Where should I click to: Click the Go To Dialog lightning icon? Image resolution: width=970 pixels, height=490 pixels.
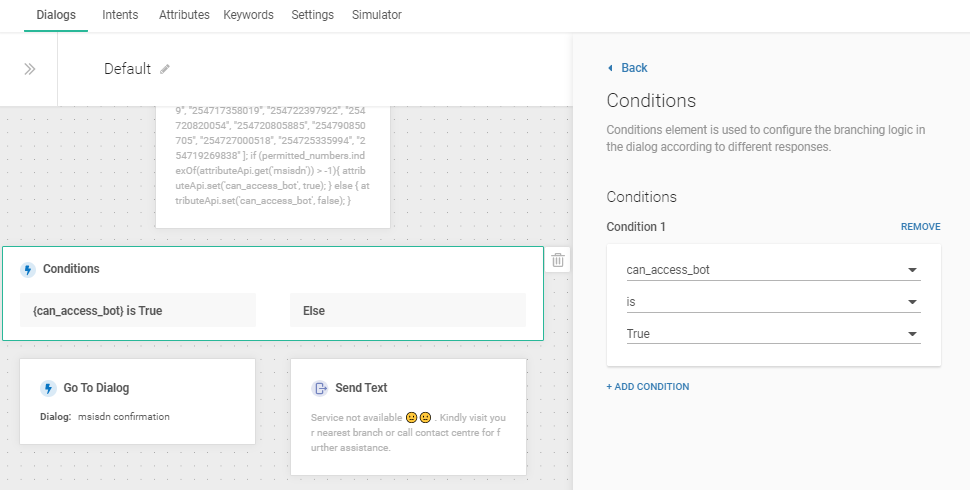coord(48,388)
